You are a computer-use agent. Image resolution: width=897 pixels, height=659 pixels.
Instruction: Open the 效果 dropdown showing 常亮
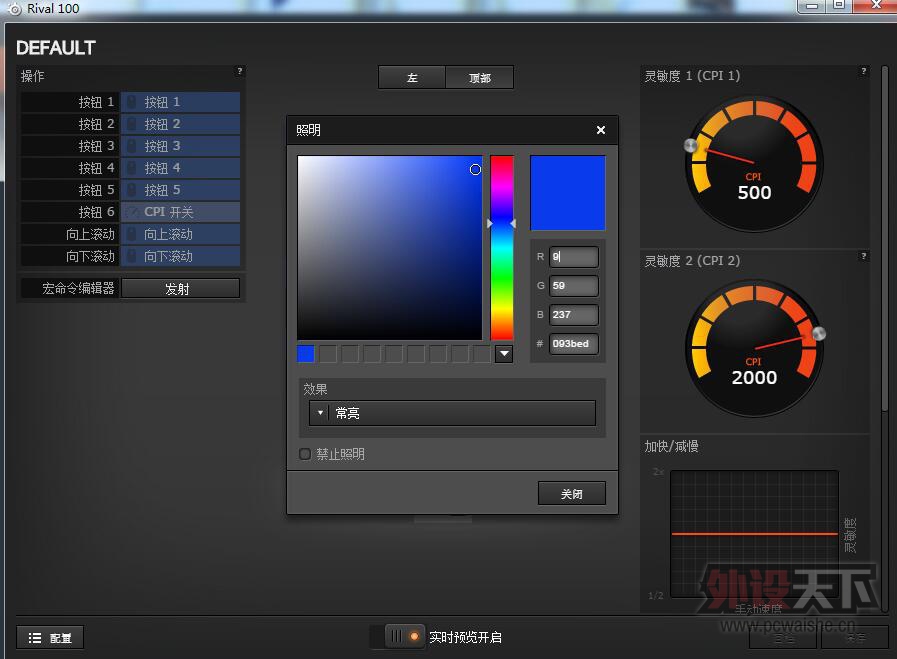[x=452, y=412]
